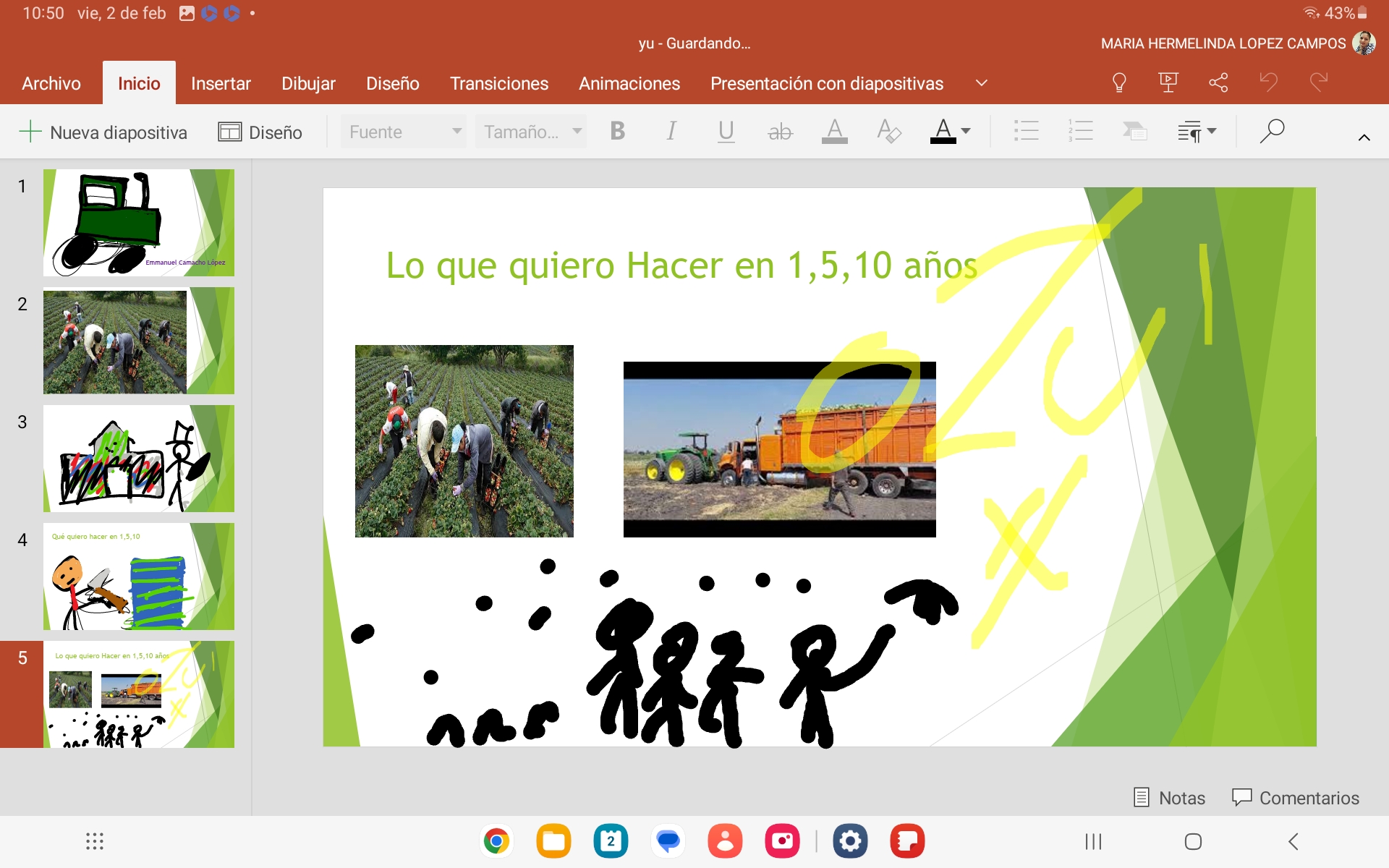Screen dimensions: 1389x868
Task: Open the Fuente font dropdown
Action: pos(404,132)
